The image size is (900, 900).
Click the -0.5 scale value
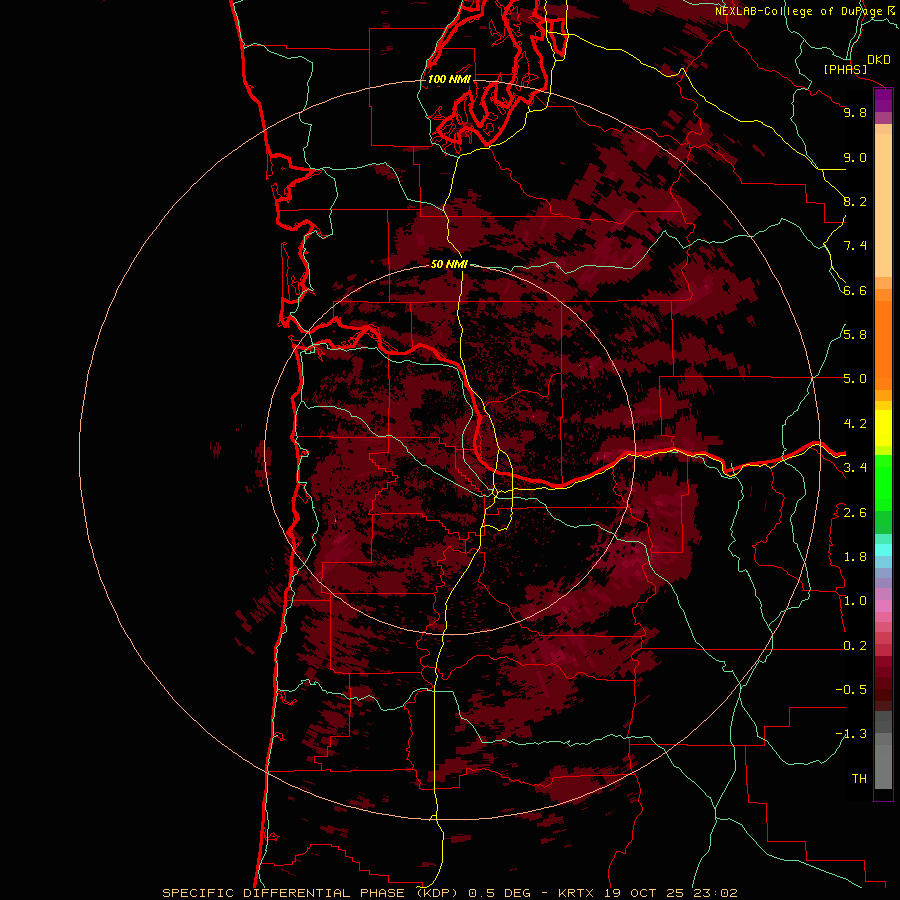click(x=851, y=690)
